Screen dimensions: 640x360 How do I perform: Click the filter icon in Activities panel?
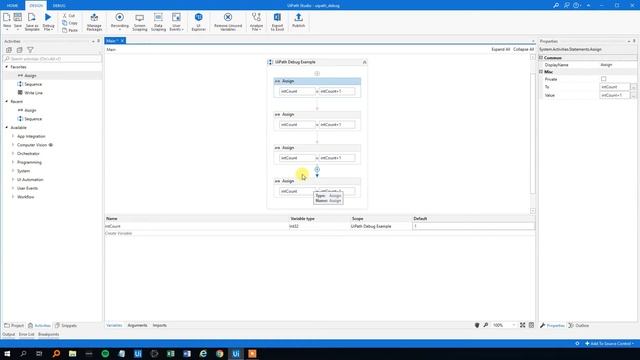coord(30,50)
